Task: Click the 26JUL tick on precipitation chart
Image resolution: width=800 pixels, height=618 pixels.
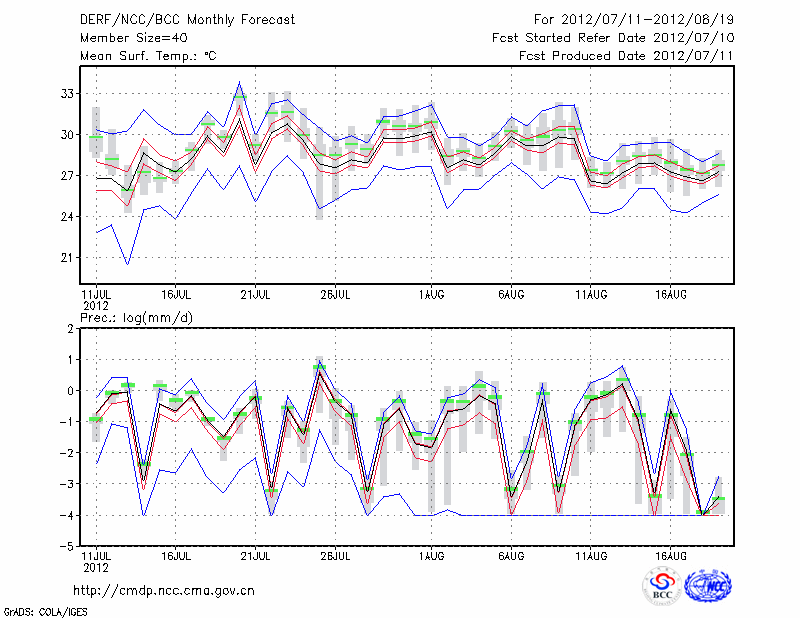Action: pos(335,556)
